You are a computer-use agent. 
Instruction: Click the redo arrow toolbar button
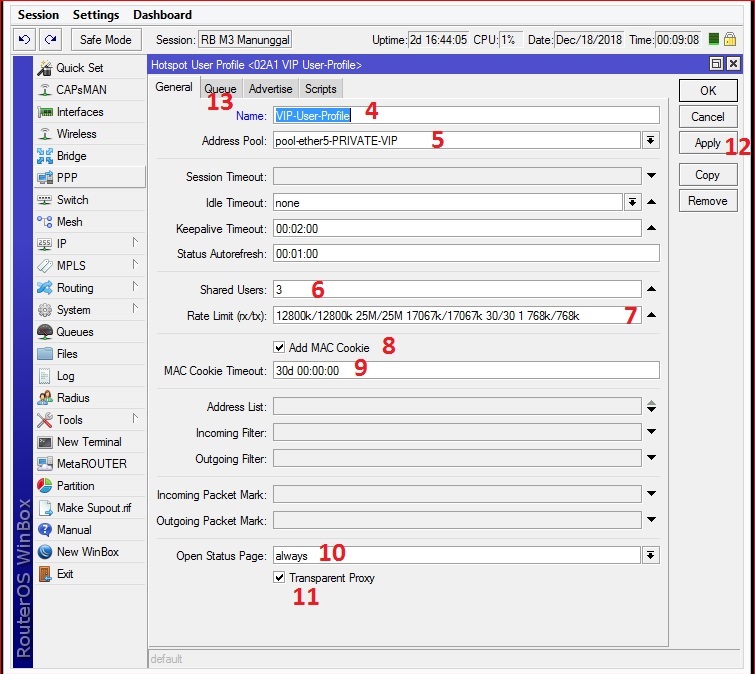pos(51,39)
